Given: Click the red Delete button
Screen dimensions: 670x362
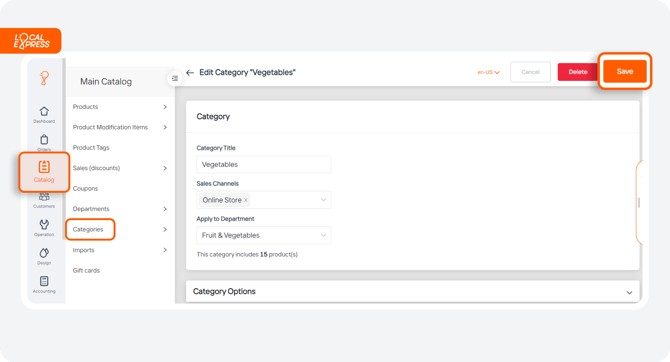Looking at the screenshot, I should pos(578,72).
